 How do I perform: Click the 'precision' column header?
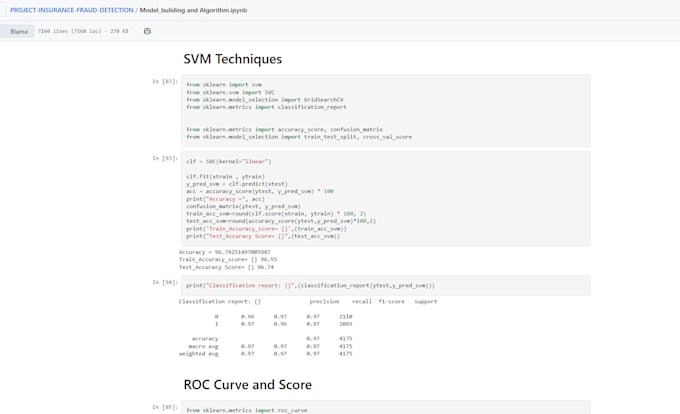(x=324, y=301)
